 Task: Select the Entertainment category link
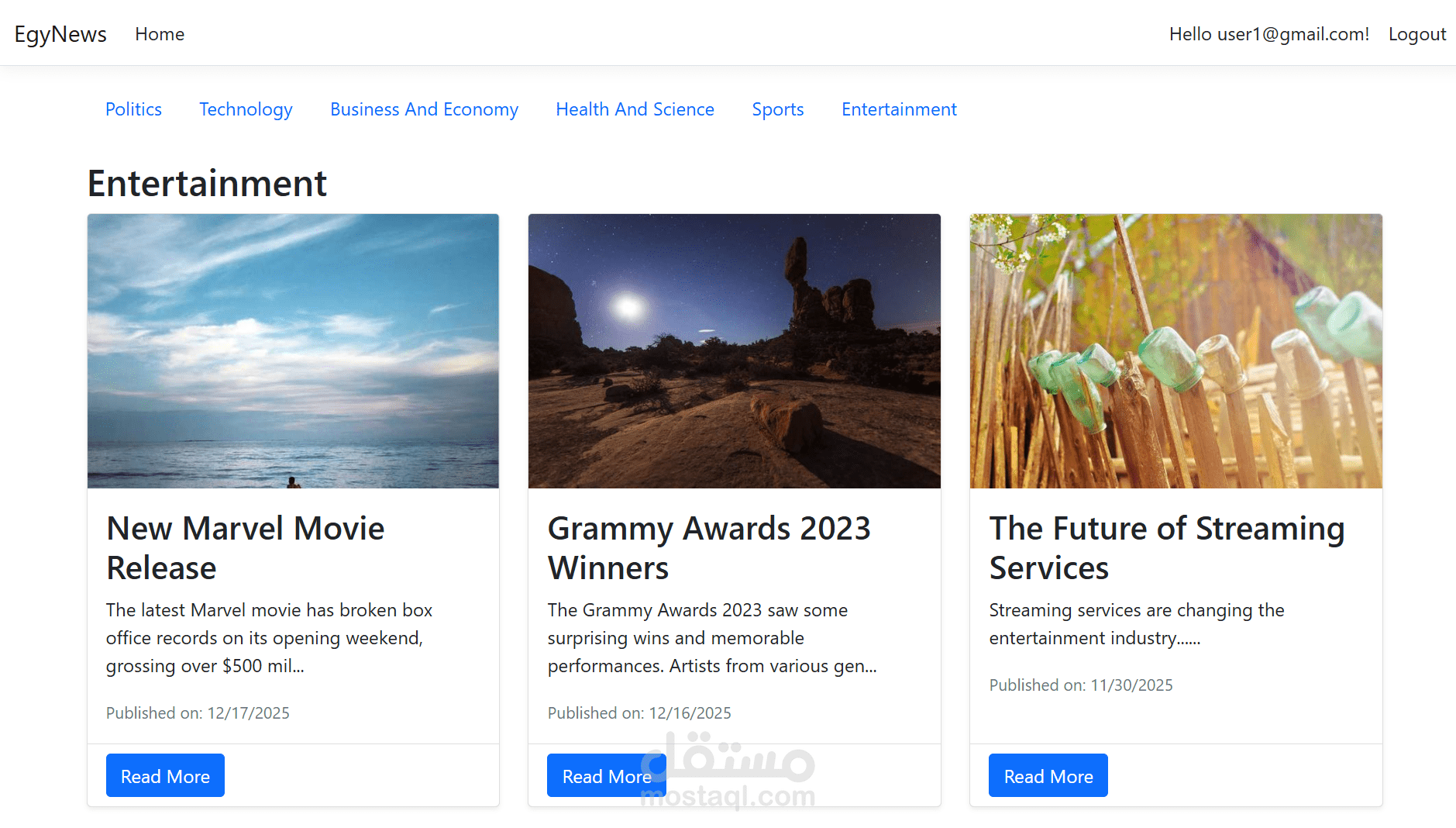899,109
